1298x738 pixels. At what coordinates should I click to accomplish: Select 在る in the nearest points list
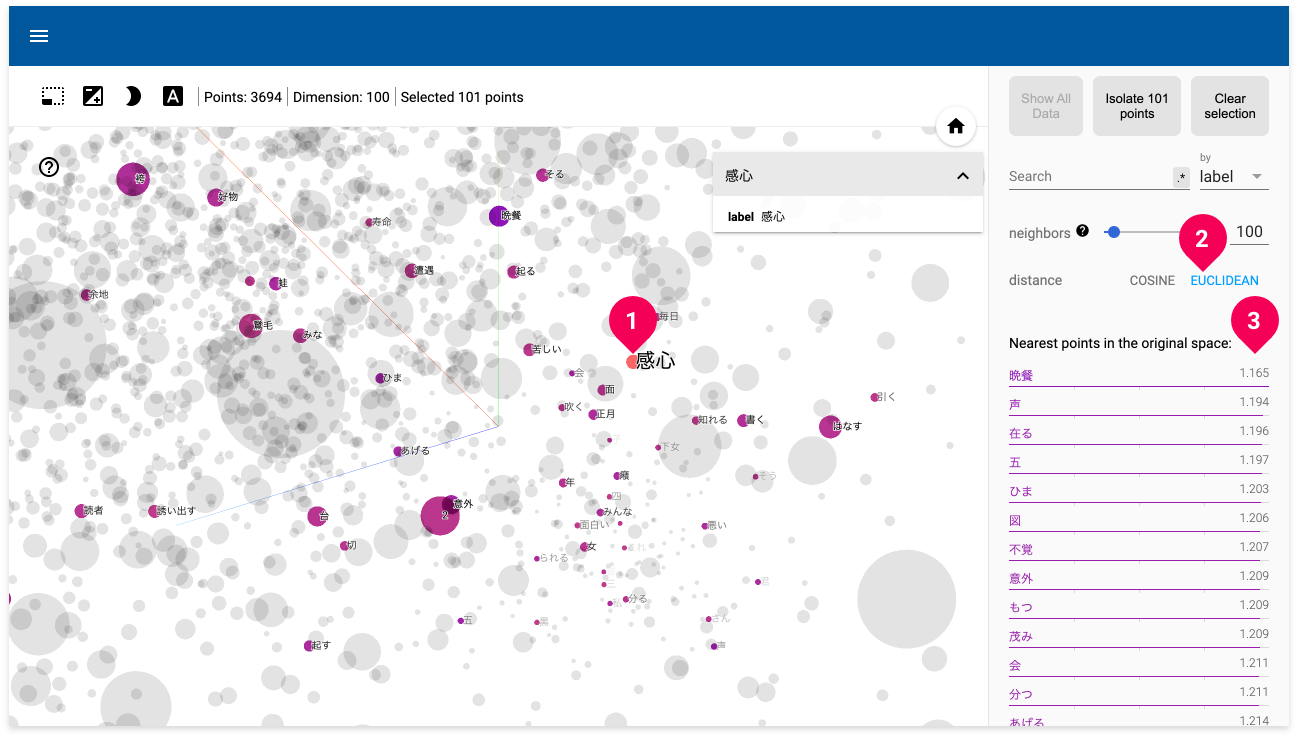coord(1139,433)
